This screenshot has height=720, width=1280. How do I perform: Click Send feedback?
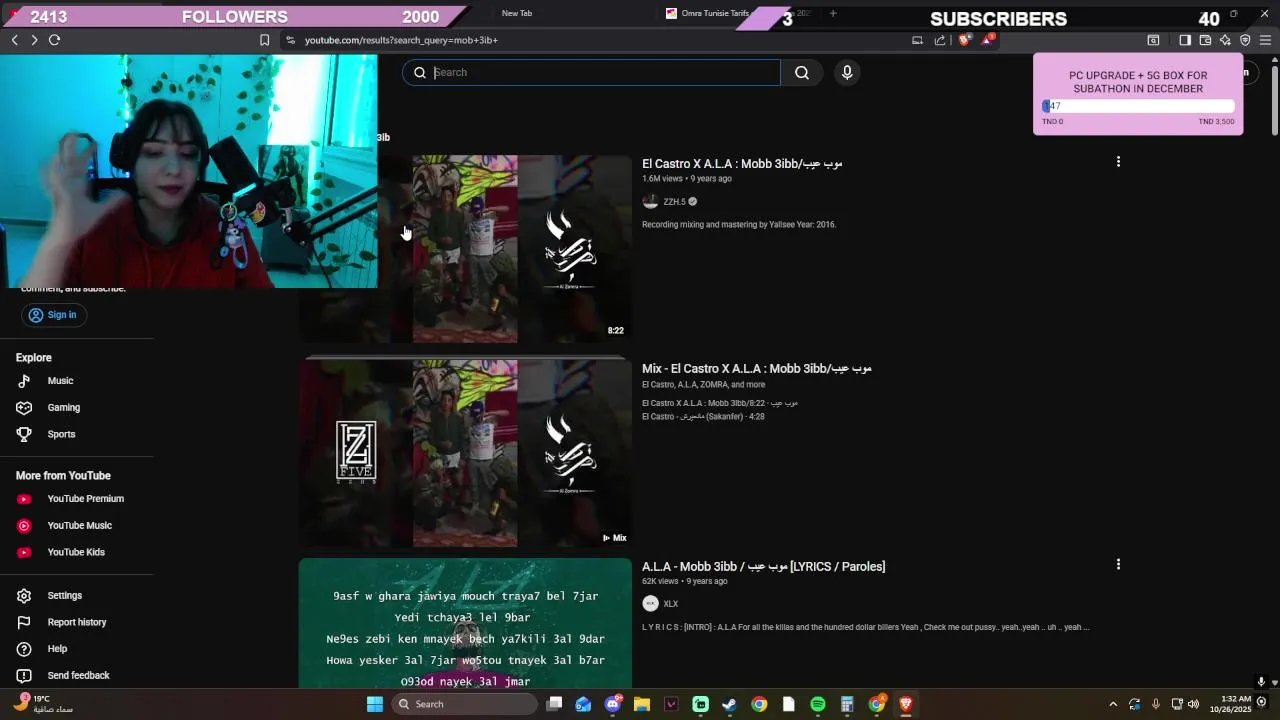click(78, 676)
